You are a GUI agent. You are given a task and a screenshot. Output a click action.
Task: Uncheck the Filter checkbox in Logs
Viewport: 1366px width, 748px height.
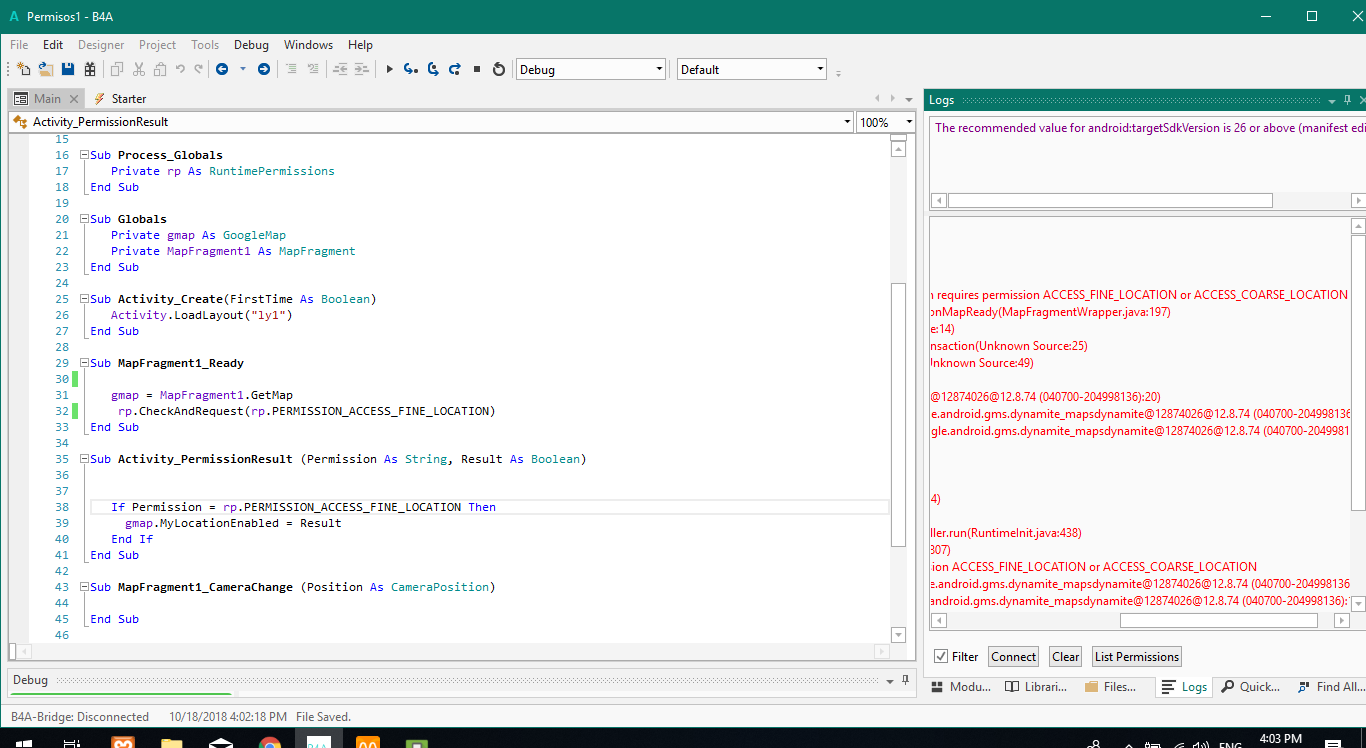tap(941, 657)
